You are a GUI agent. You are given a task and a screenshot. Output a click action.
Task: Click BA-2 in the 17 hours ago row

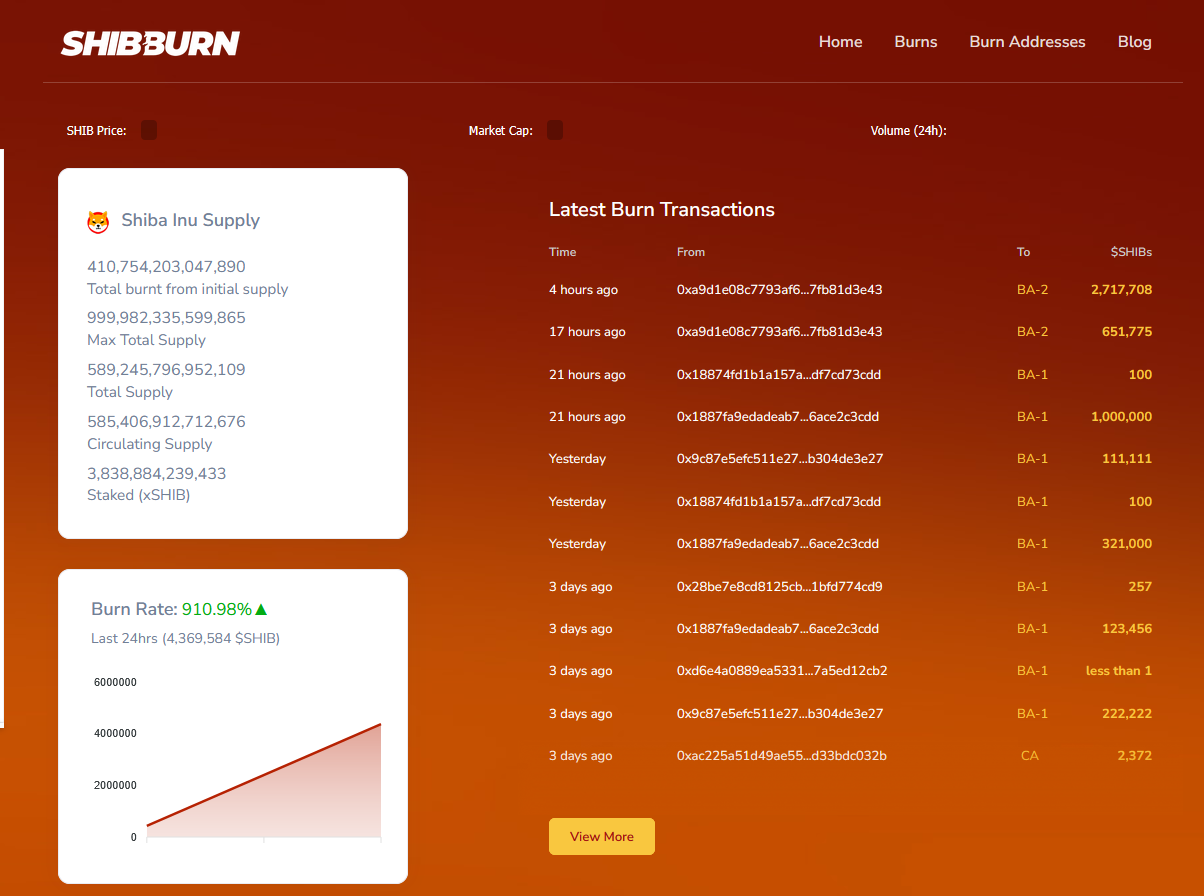1032,332
